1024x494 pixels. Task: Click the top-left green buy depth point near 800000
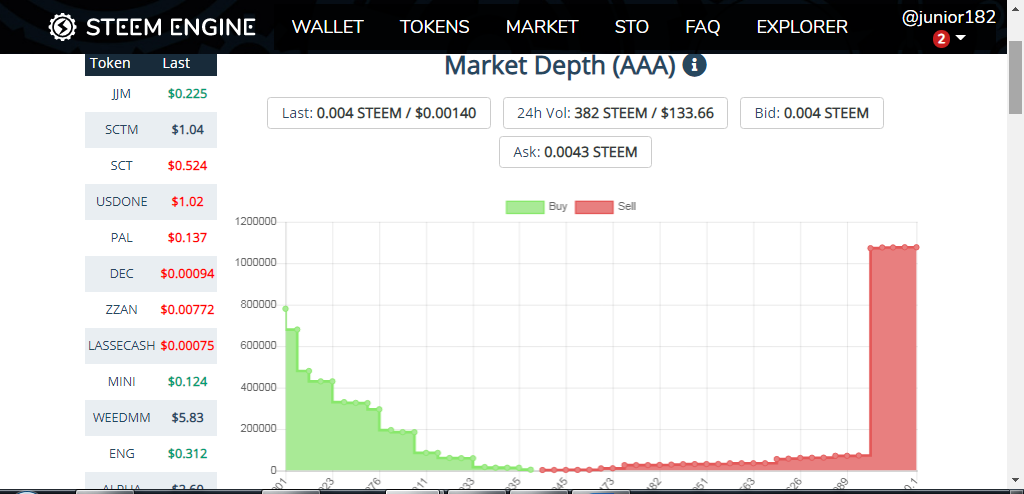[285, 308]
